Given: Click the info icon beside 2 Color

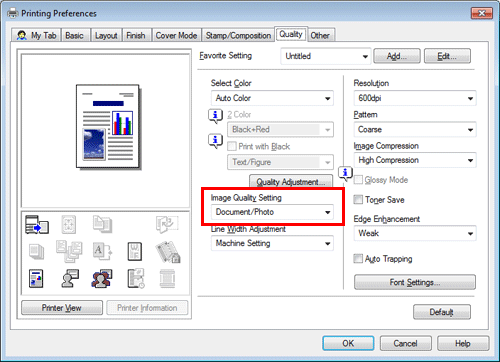Looking at the screenshot, I should pos(215,116).
